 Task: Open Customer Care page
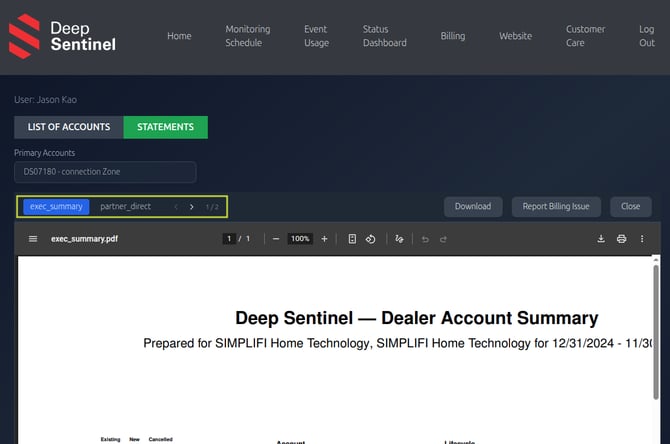[x=585, y=36]
